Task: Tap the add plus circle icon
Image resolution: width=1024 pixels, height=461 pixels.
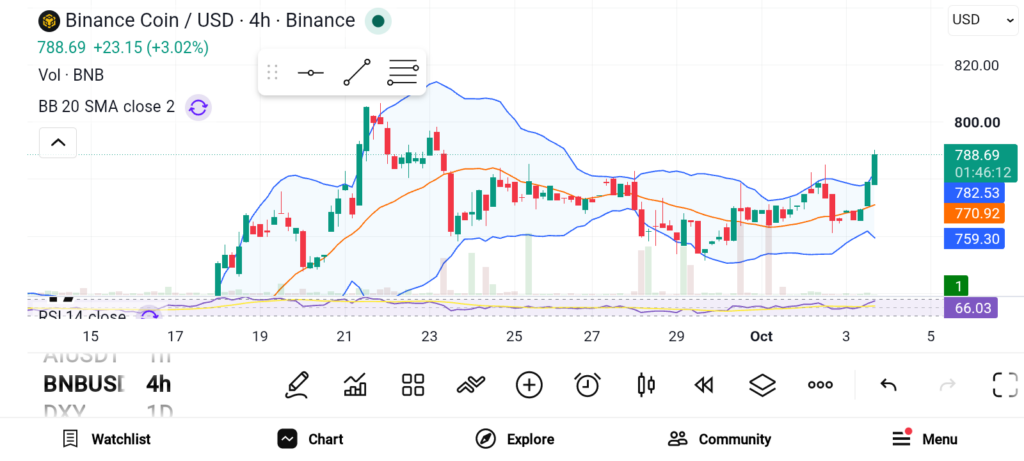Action: click(529, 385)
